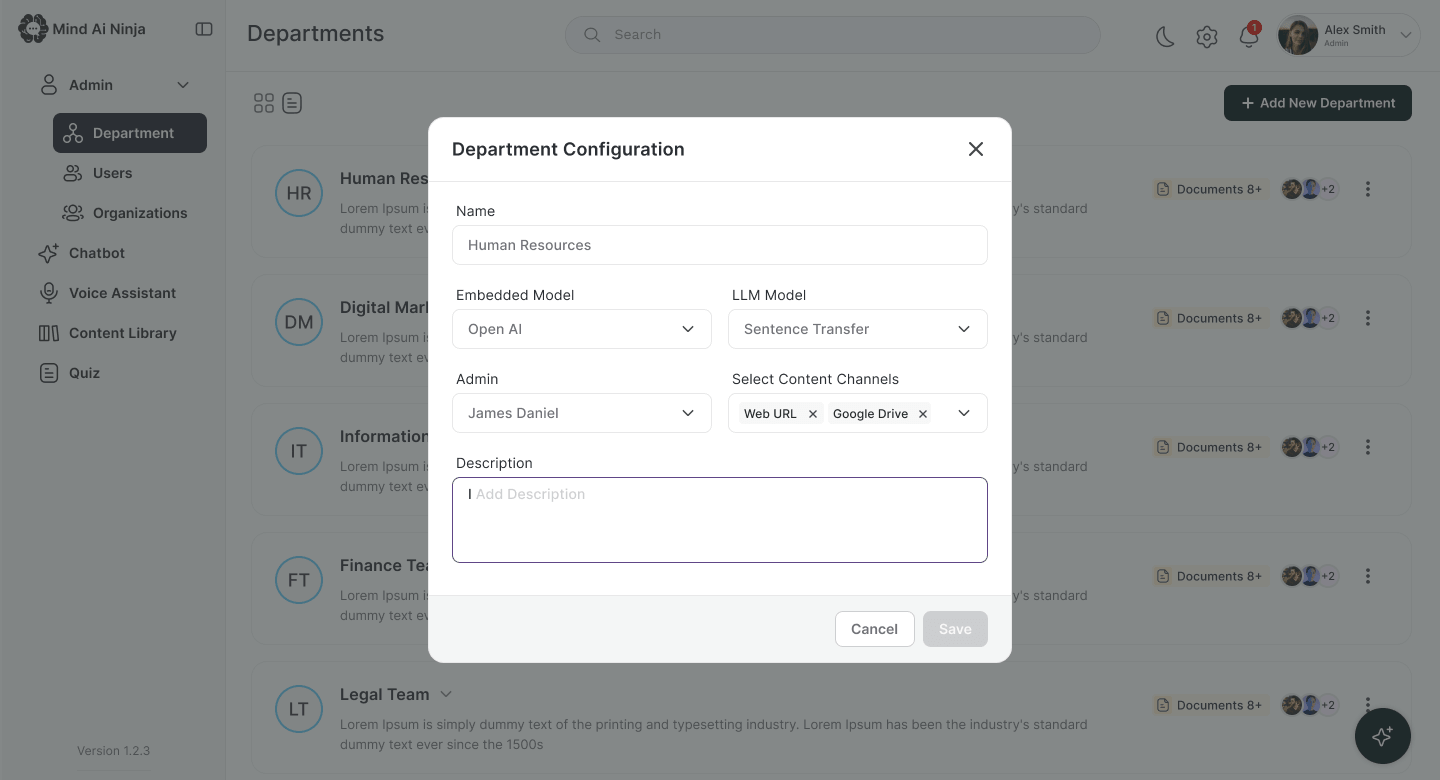Viewport: 1440px width, 780px height.
Task: Open Organizations in sidebar
Action: [x=130, y=213]
